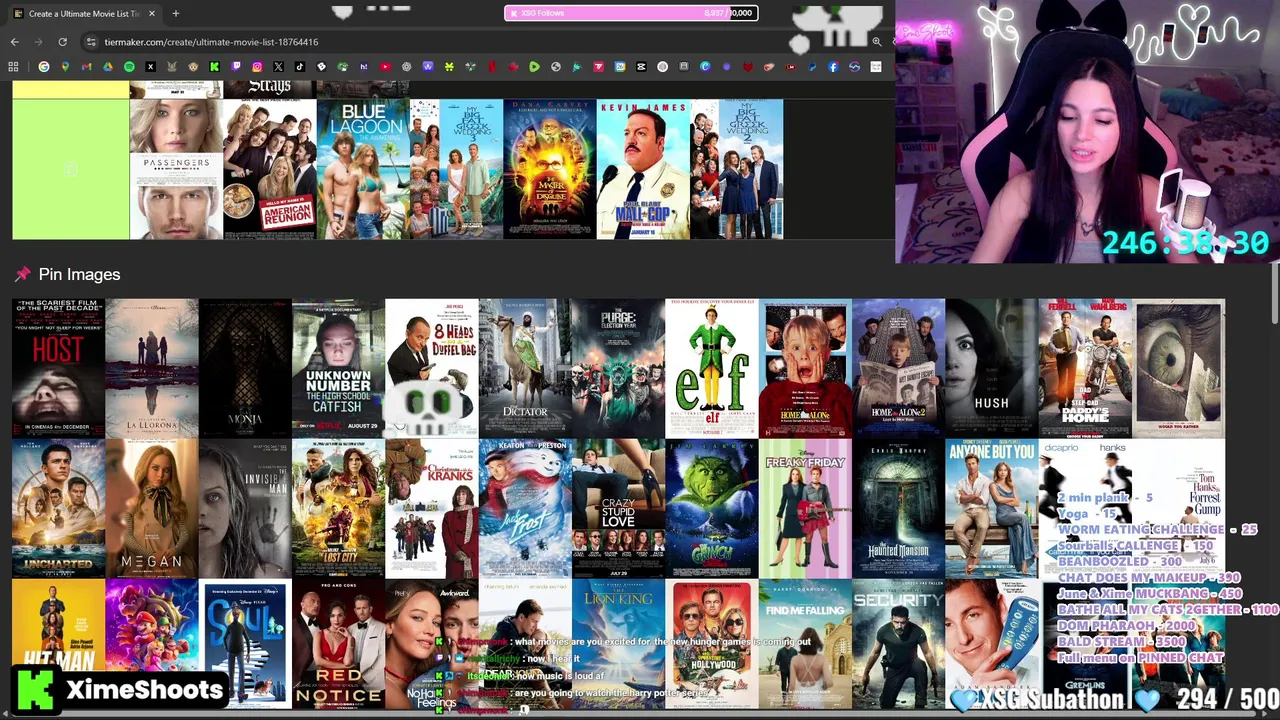Screen dimensions: 1280x720
Task: Pick The Invisible Man poster
Action: (x=245, y=508)
